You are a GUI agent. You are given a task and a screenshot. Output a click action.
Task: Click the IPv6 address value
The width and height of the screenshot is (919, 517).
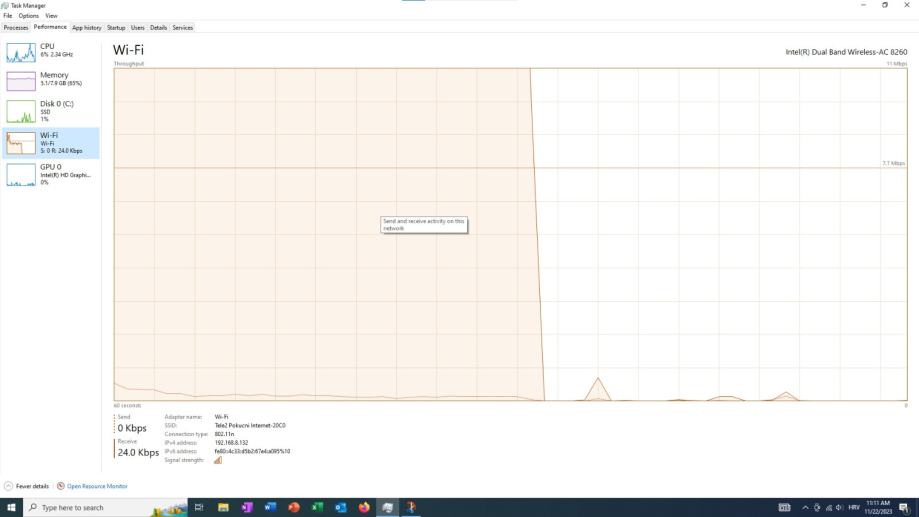(252, 451)
